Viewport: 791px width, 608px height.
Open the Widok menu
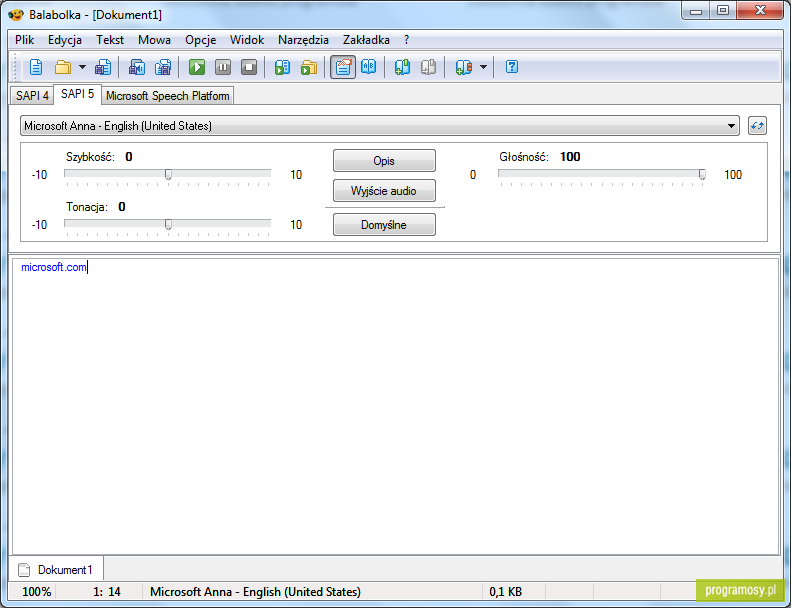247,40
